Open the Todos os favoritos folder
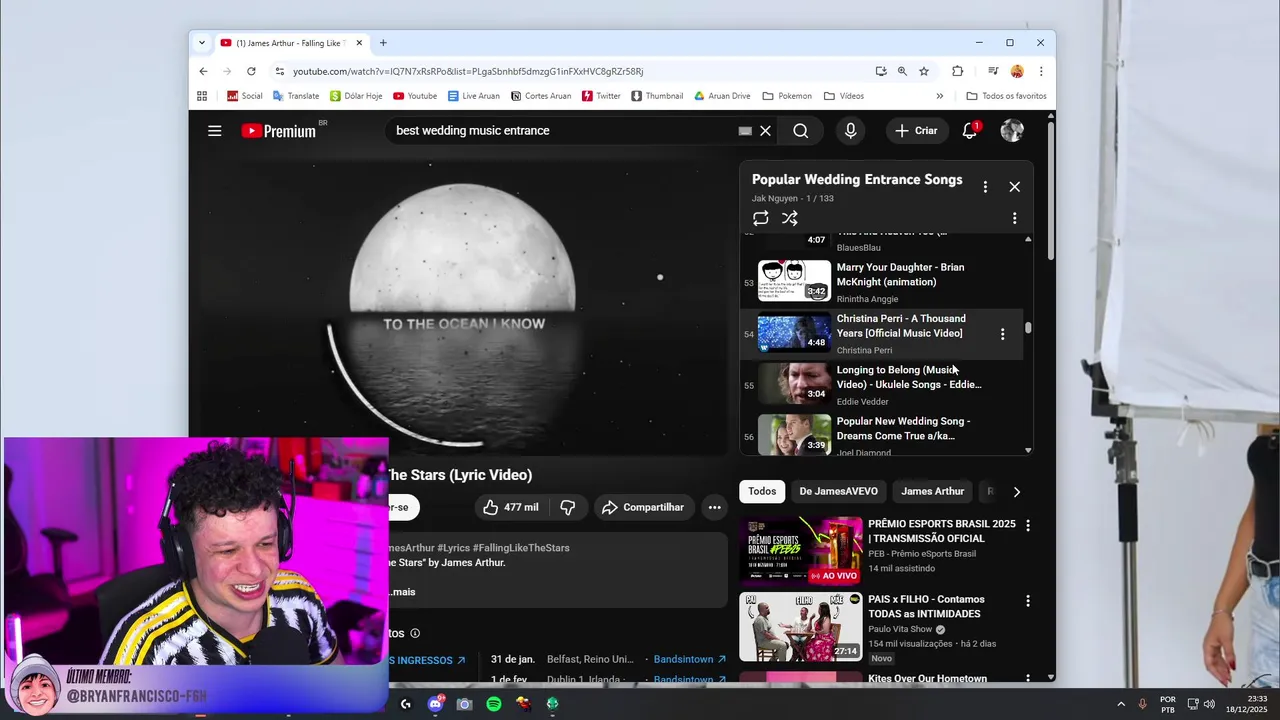1280x720 pixels. pos(1006,96)
